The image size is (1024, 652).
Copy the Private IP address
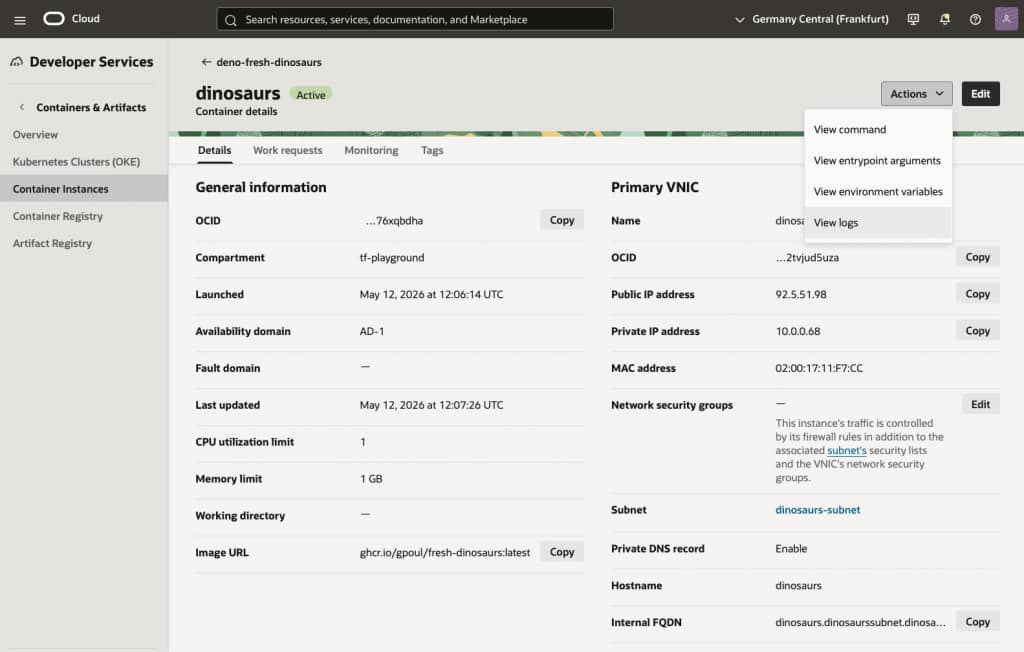[x=978, y=331]
